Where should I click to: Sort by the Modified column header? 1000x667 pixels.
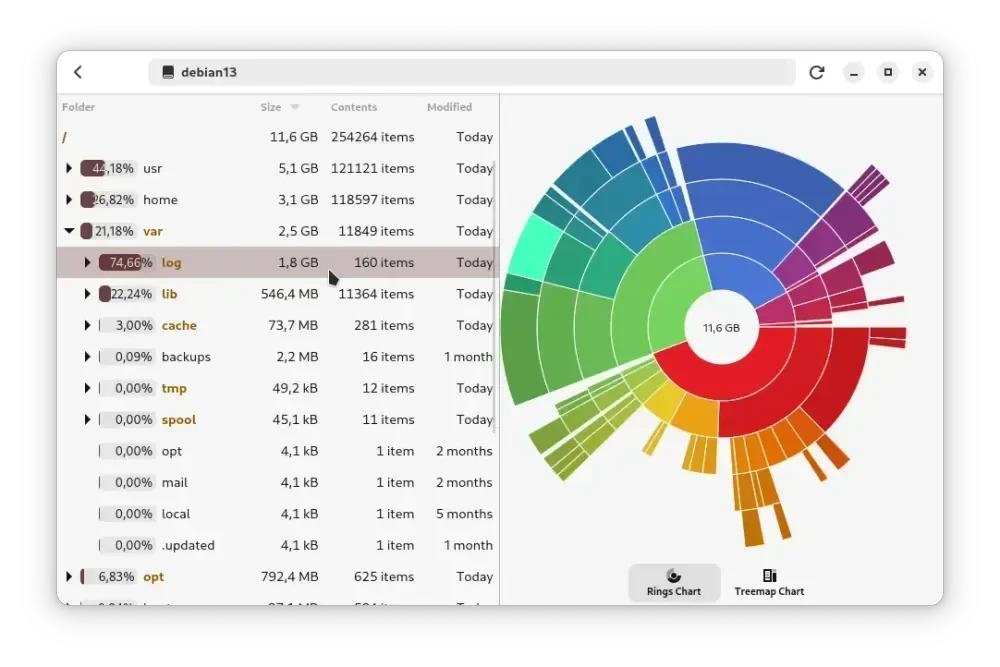point(450,107)
